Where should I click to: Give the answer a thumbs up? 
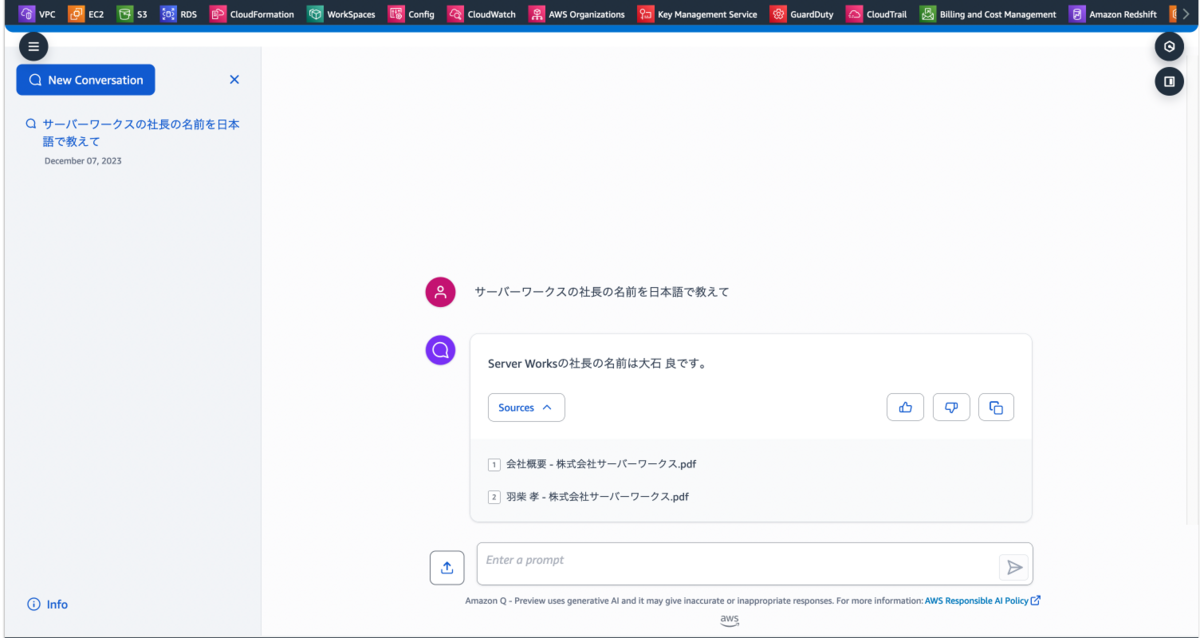(x=905, y=407)
